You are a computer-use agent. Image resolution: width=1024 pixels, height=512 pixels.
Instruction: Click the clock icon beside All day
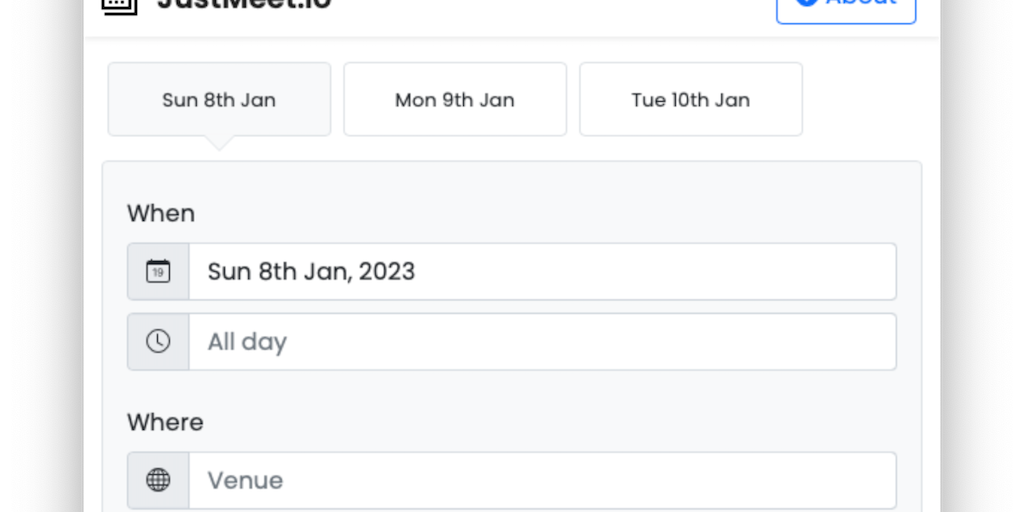(158, 341)
